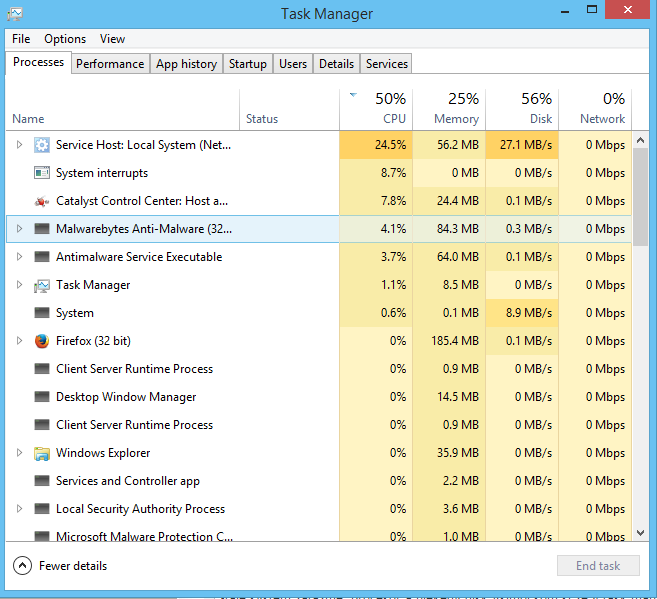Switch to the Performance tab
Image resolution: width=657 pixels, height=599 pixels.
click(110, 64)
